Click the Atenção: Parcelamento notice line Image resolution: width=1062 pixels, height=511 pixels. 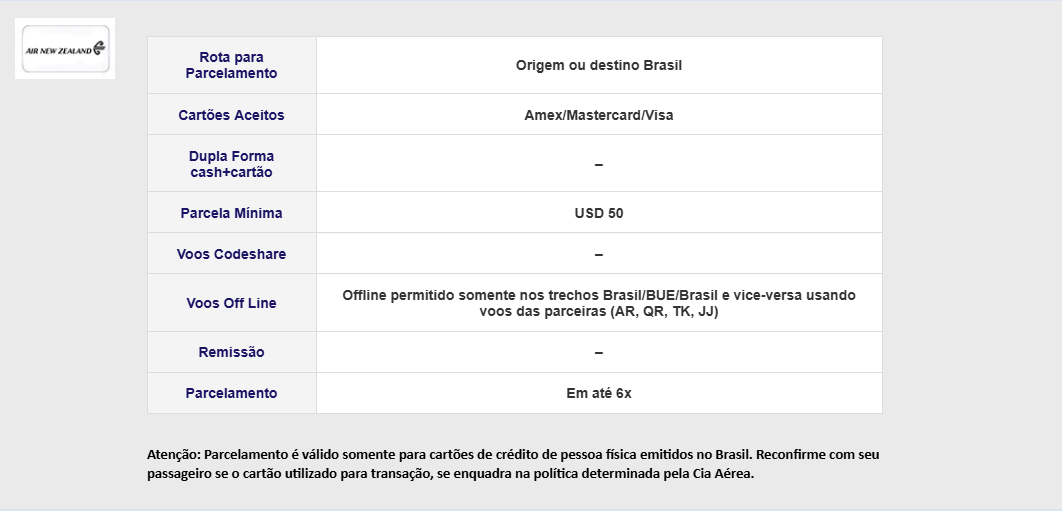click(513, 454)
